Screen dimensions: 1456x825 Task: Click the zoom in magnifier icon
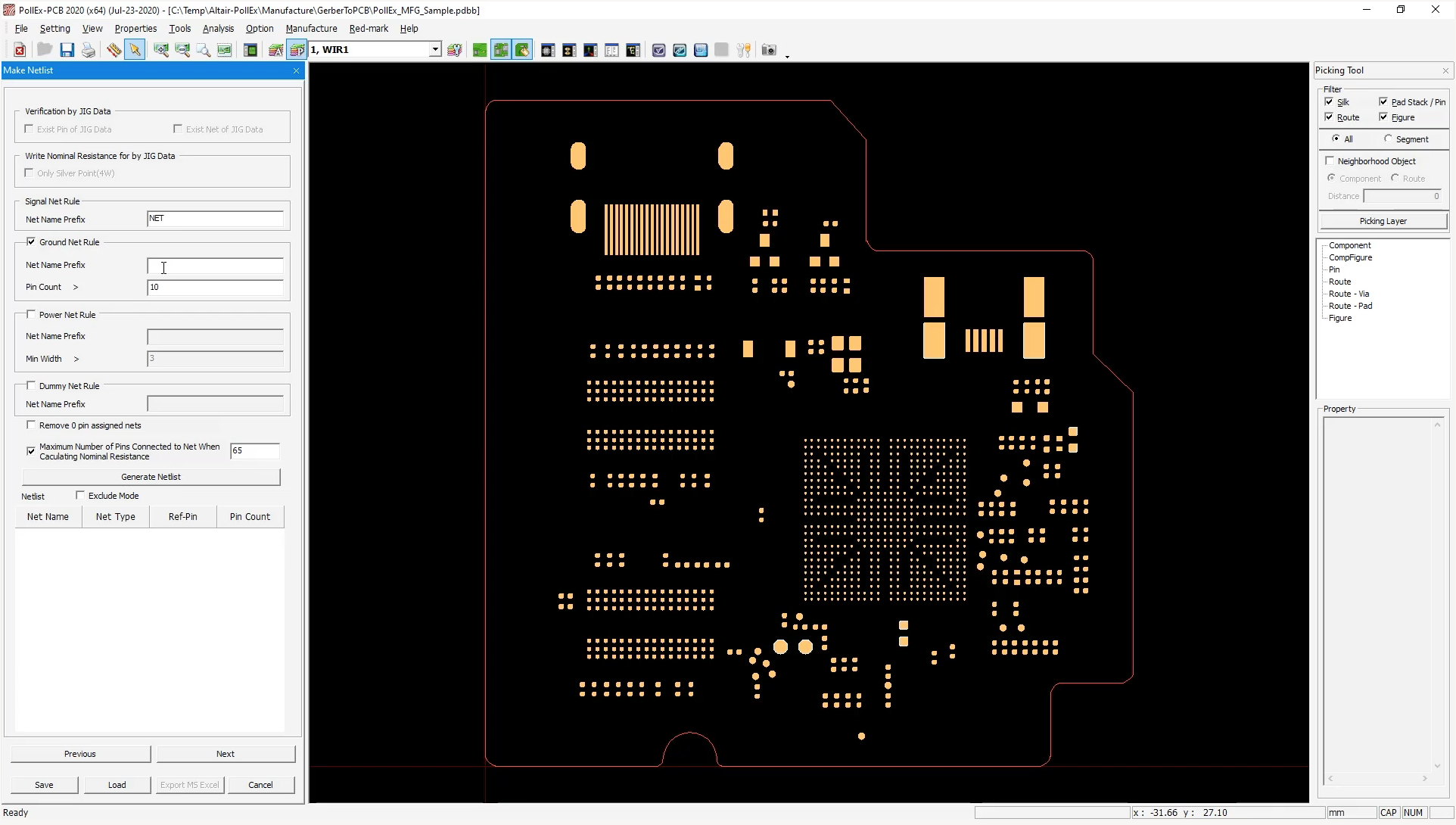(160, 50)
